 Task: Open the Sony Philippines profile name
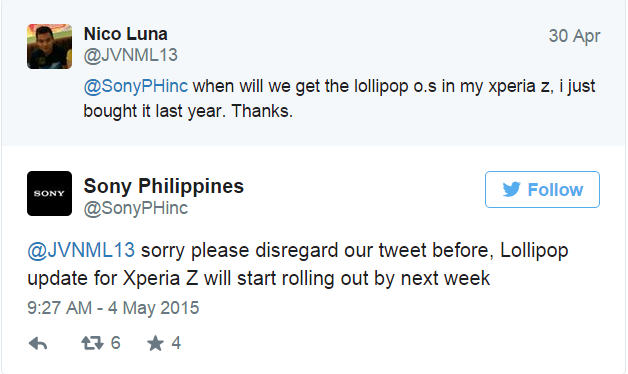(163, 186)
